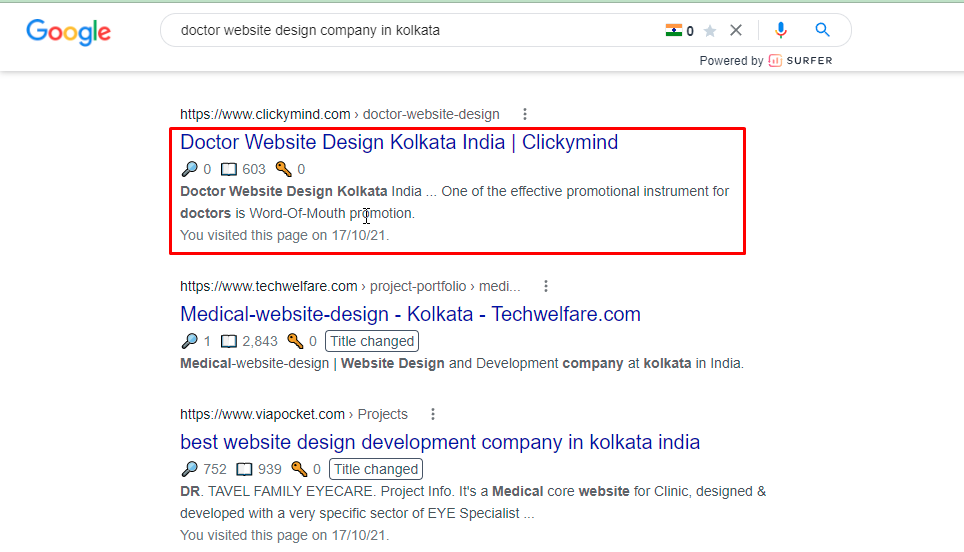Toggle the star icon in search bar
Viewport: 964px width, 552px height.
(x=710, y=31)
